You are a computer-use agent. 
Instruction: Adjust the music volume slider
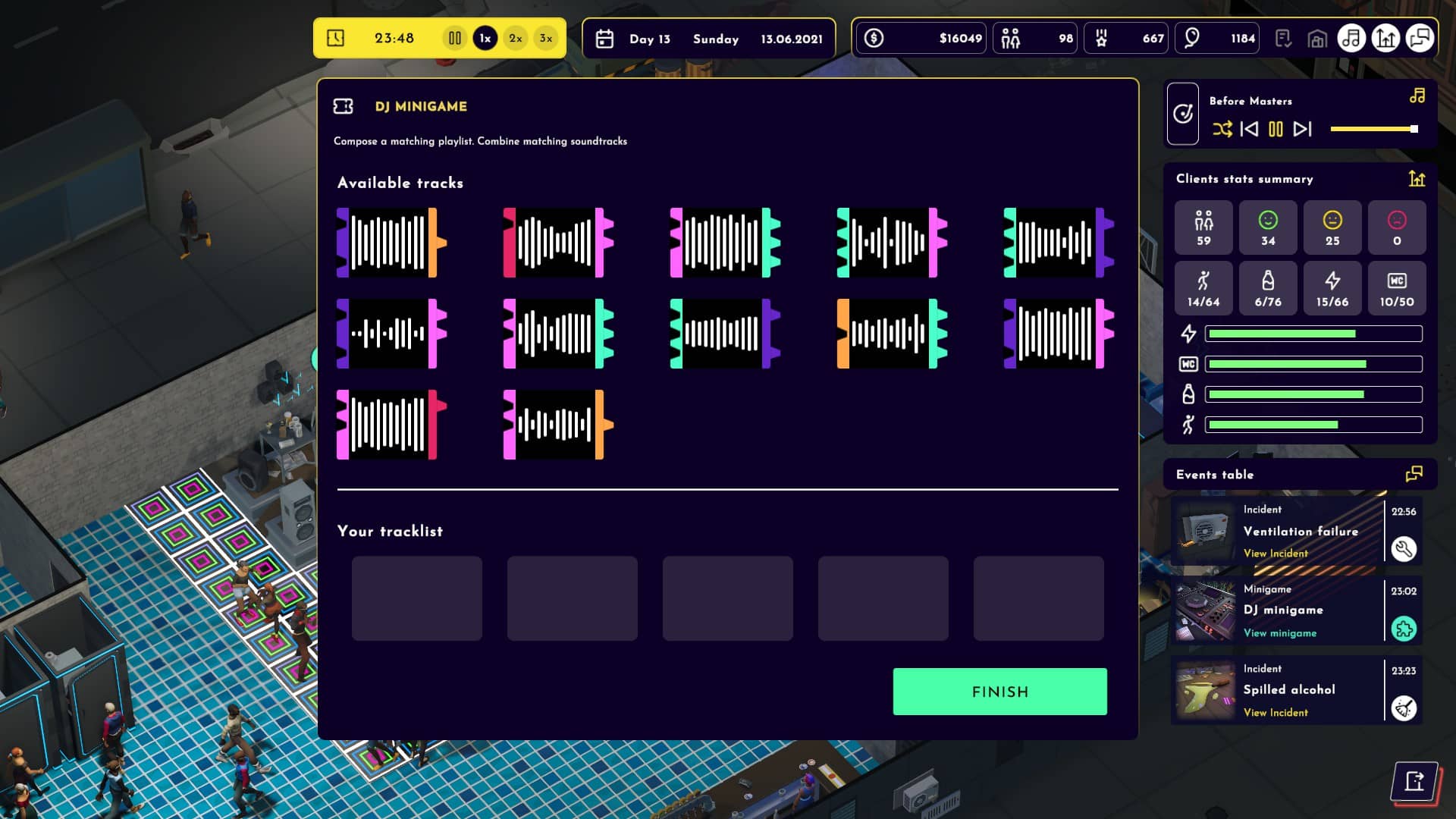[1374, 129]
